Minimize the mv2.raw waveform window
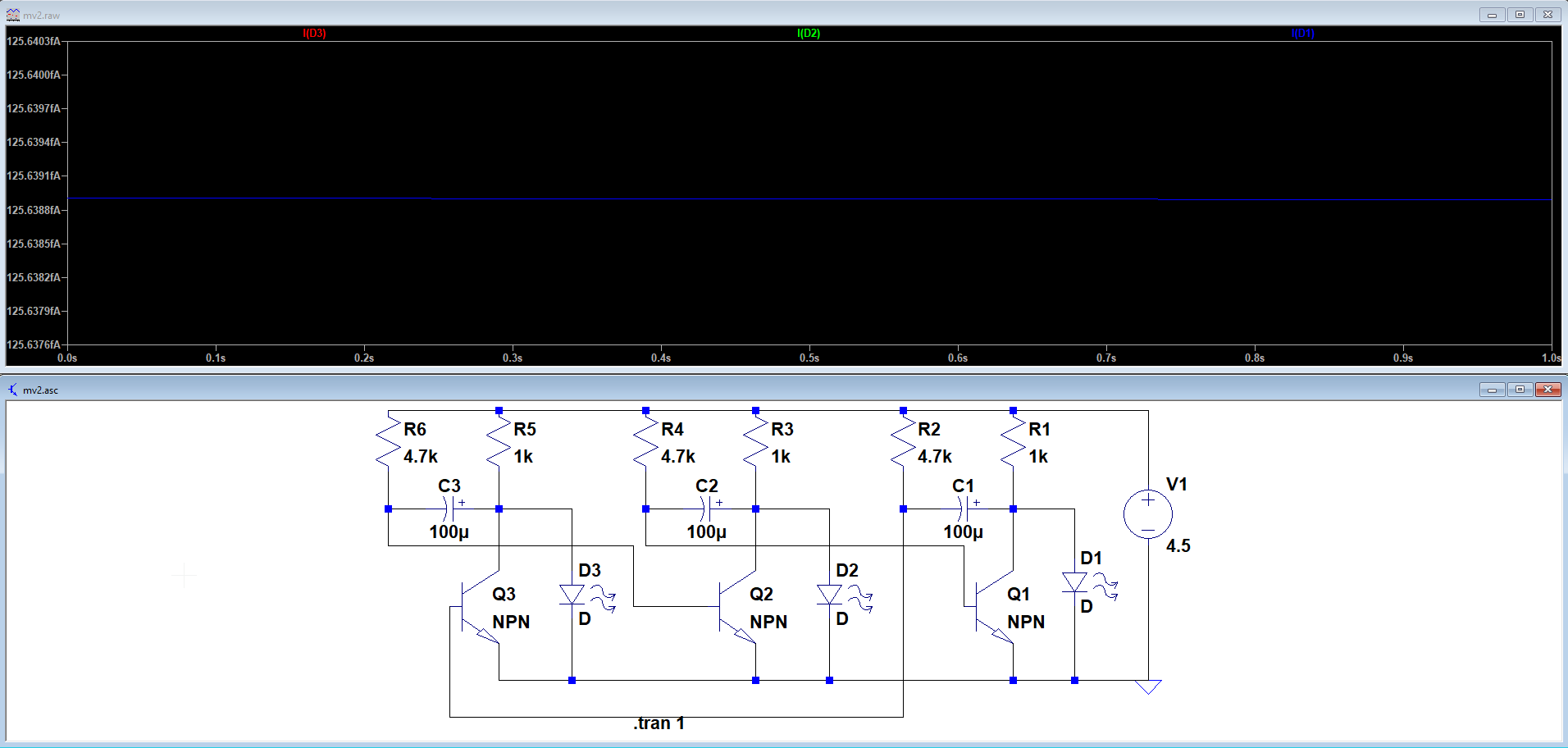Image resolution: width=1568 pixels, height=748 pixels. point(1492,15)
